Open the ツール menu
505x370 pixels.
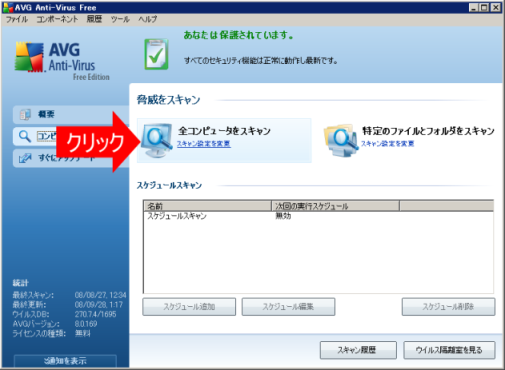pos(120,19)
